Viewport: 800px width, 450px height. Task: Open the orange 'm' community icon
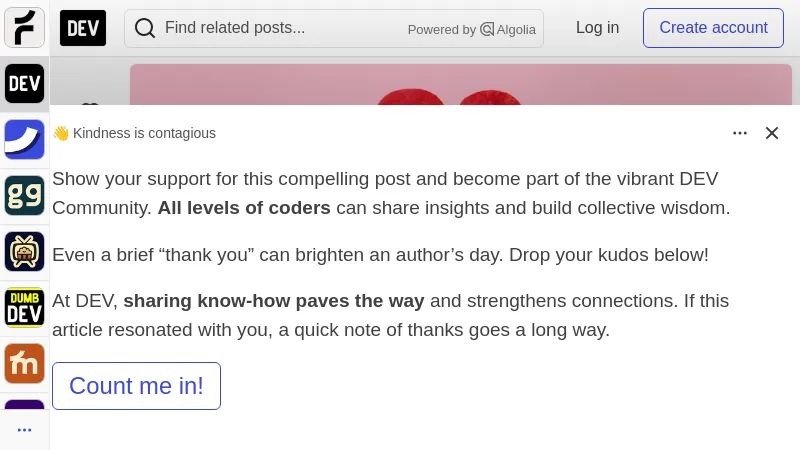[x=24, y=364]
